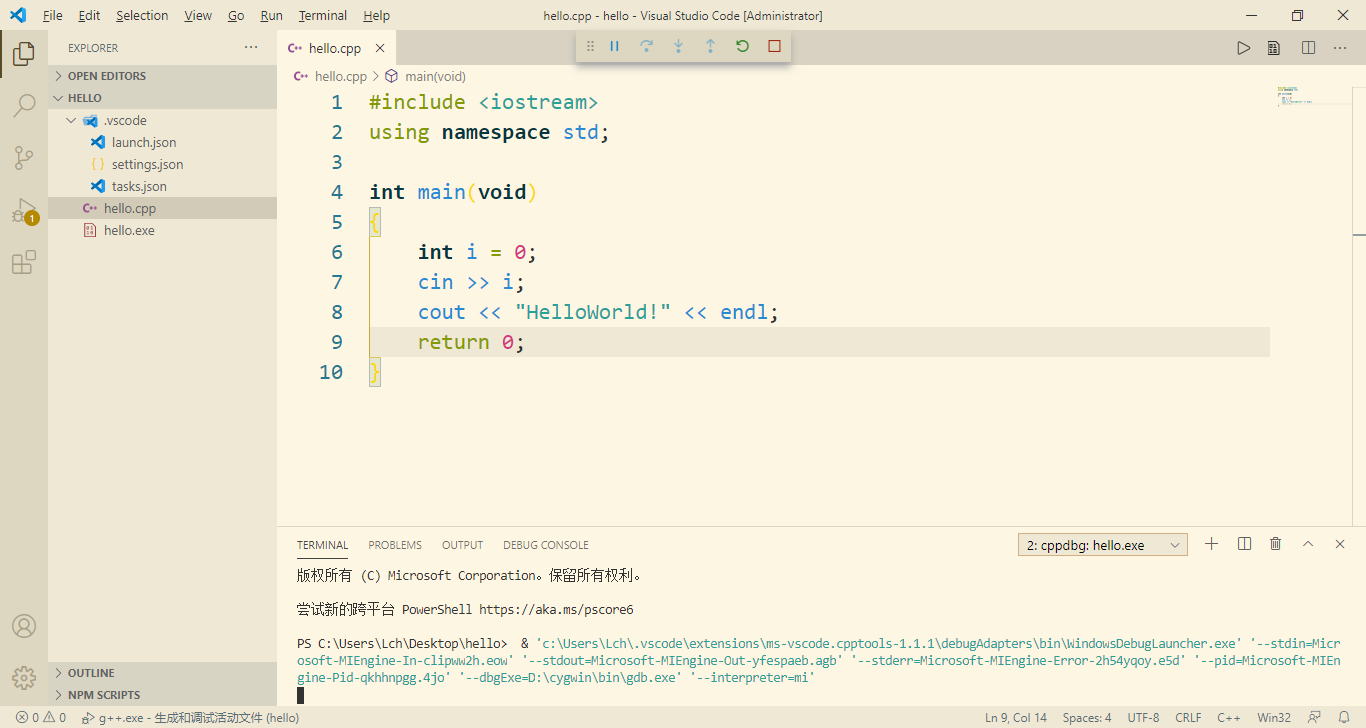Select the TERMINAL panel tab
The width and height of the screenshot is (1366, 728).
tap(322, 545)
